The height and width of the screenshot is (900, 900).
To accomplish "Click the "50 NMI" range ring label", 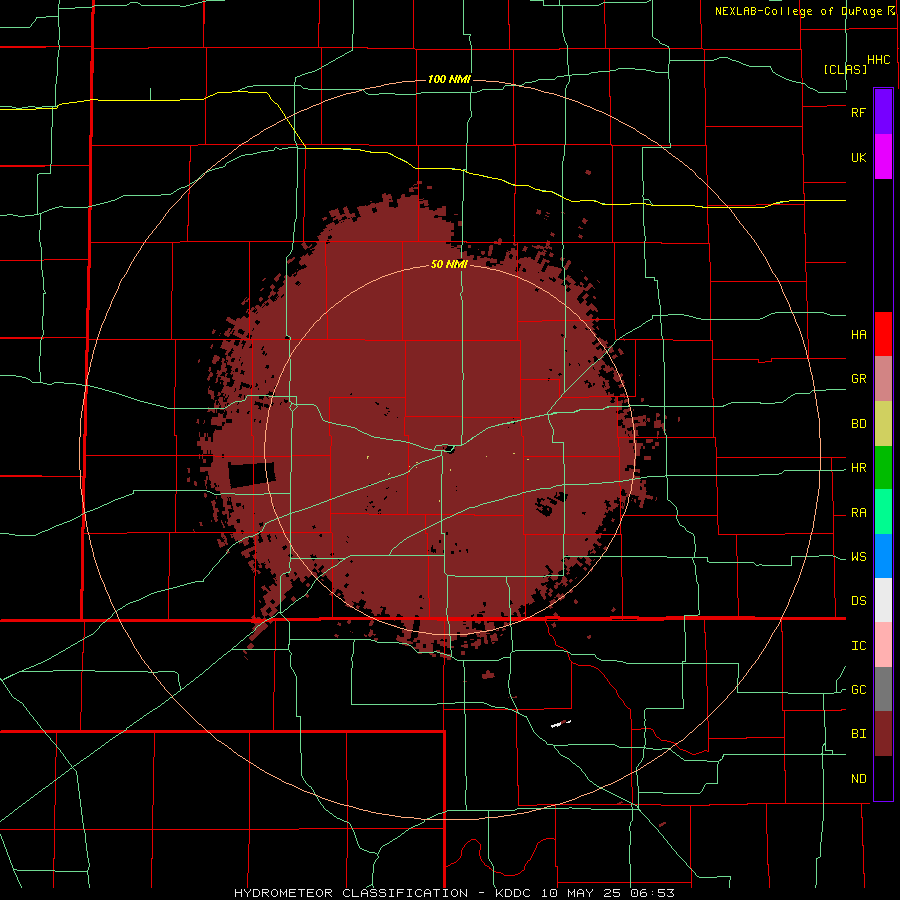I will (449, 264).
